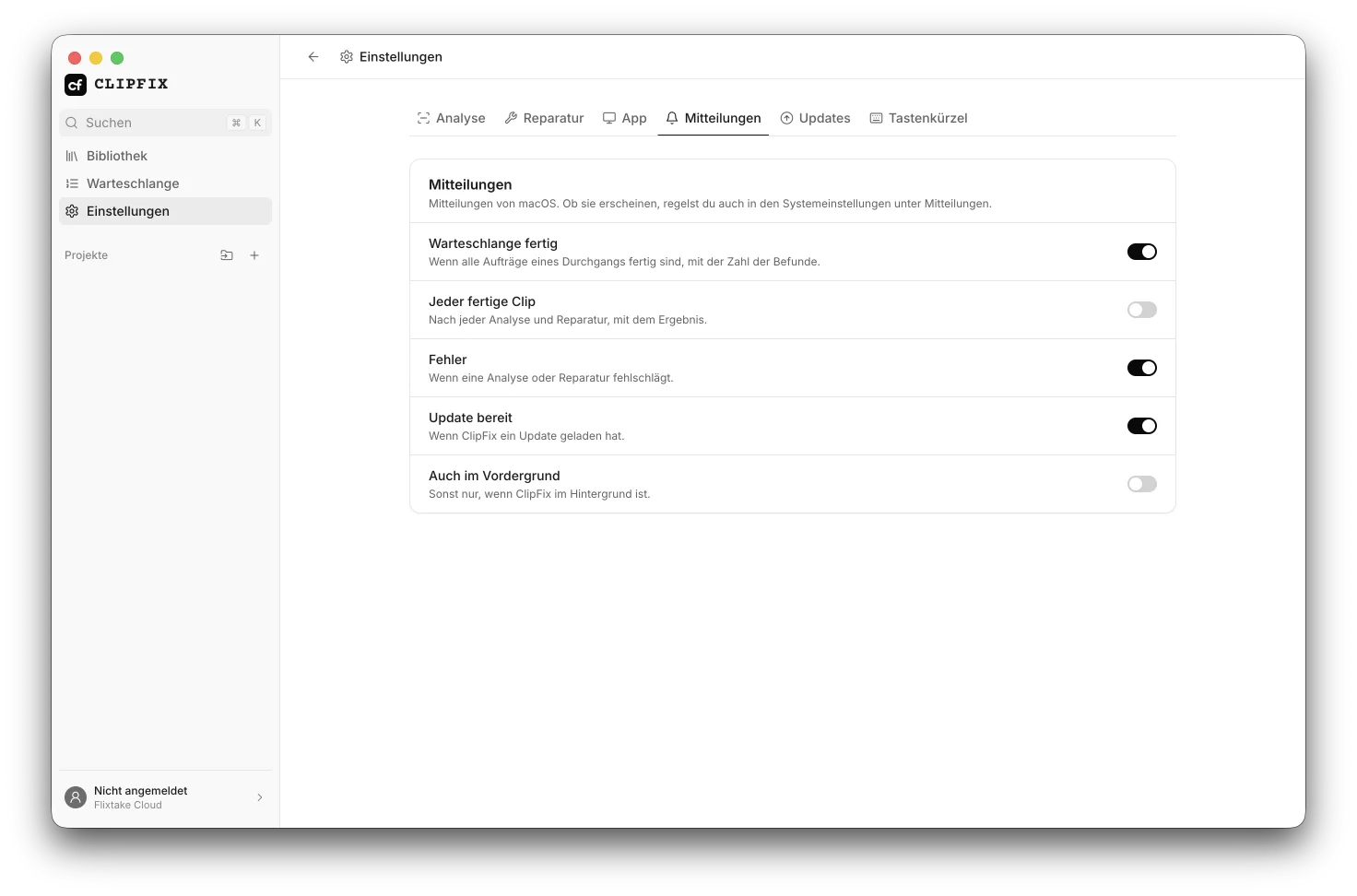Open the Tastenkürzel tab
Image resolution: width=1357 pixels, height=896 pixels.
tap(918, 118)
